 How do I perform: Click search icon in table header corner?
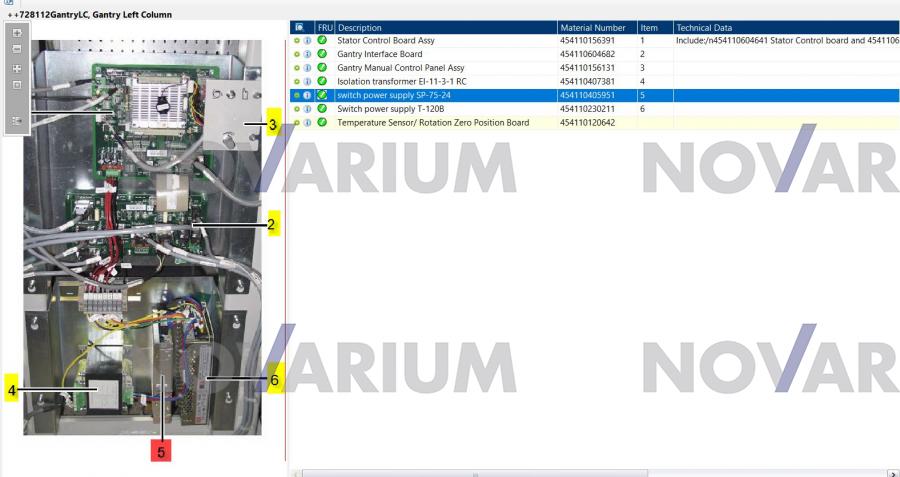297,26
